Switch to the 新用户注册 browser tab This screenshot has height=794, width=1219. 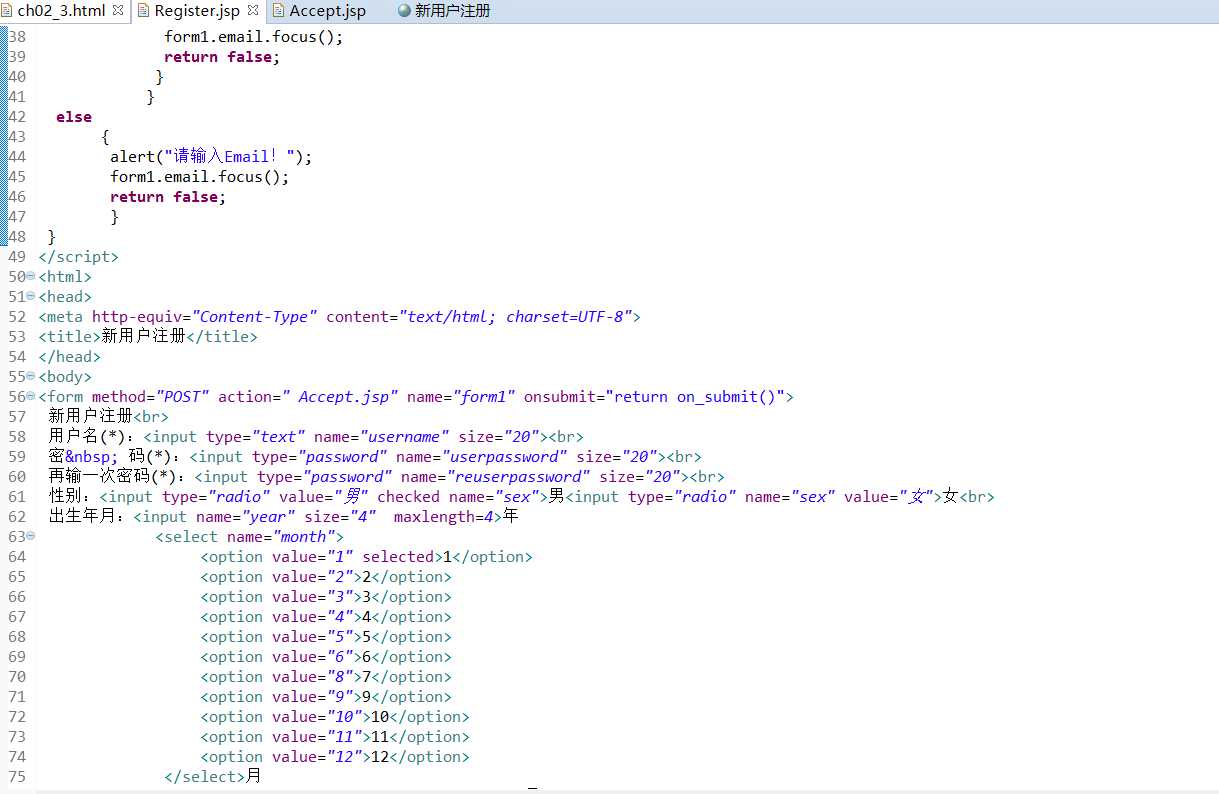point(444,11)
